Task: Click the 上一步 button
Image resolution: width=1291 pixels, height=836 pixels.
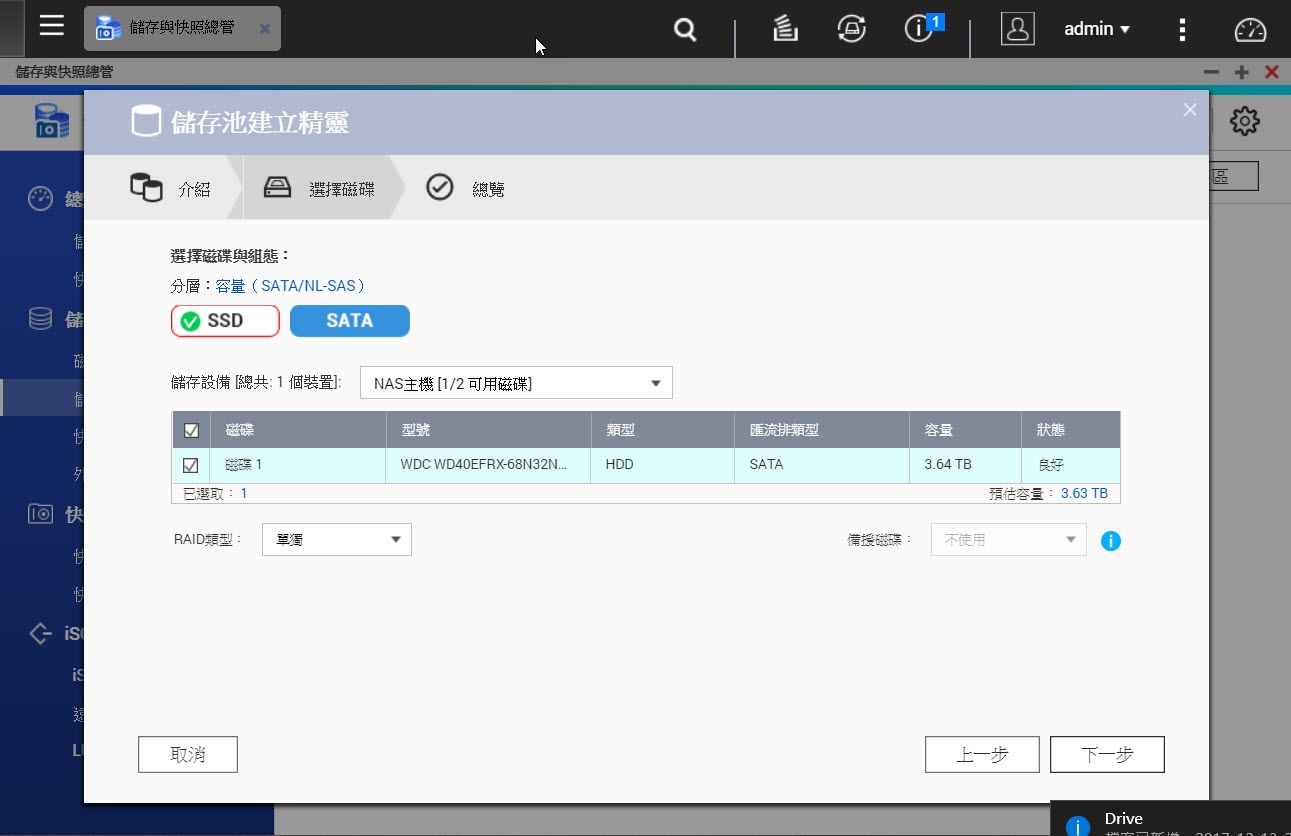Action: 982,755
